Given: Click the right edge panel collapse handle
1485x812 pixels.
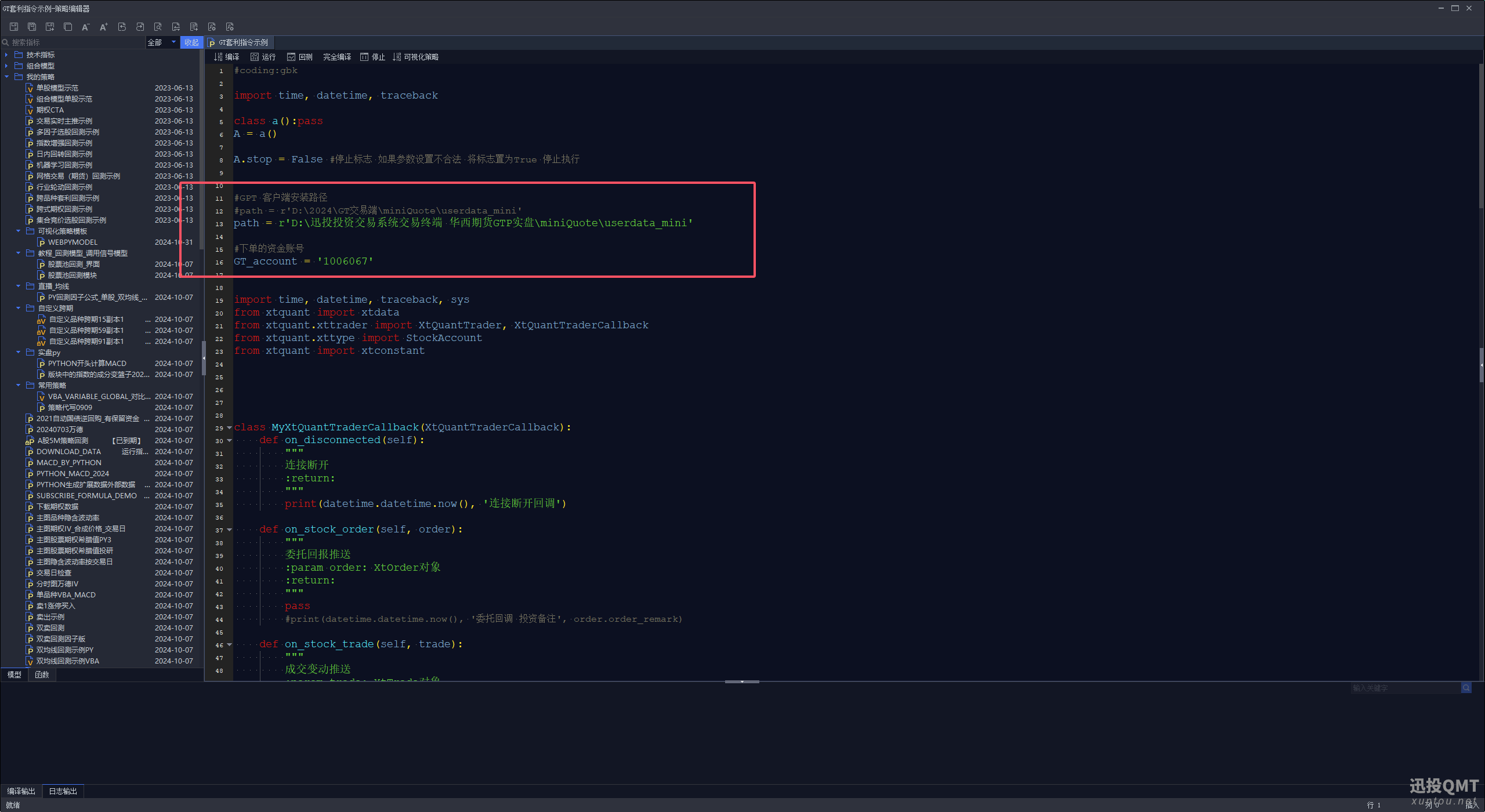Looking at the screenshot, I should tap(1482, 365).
